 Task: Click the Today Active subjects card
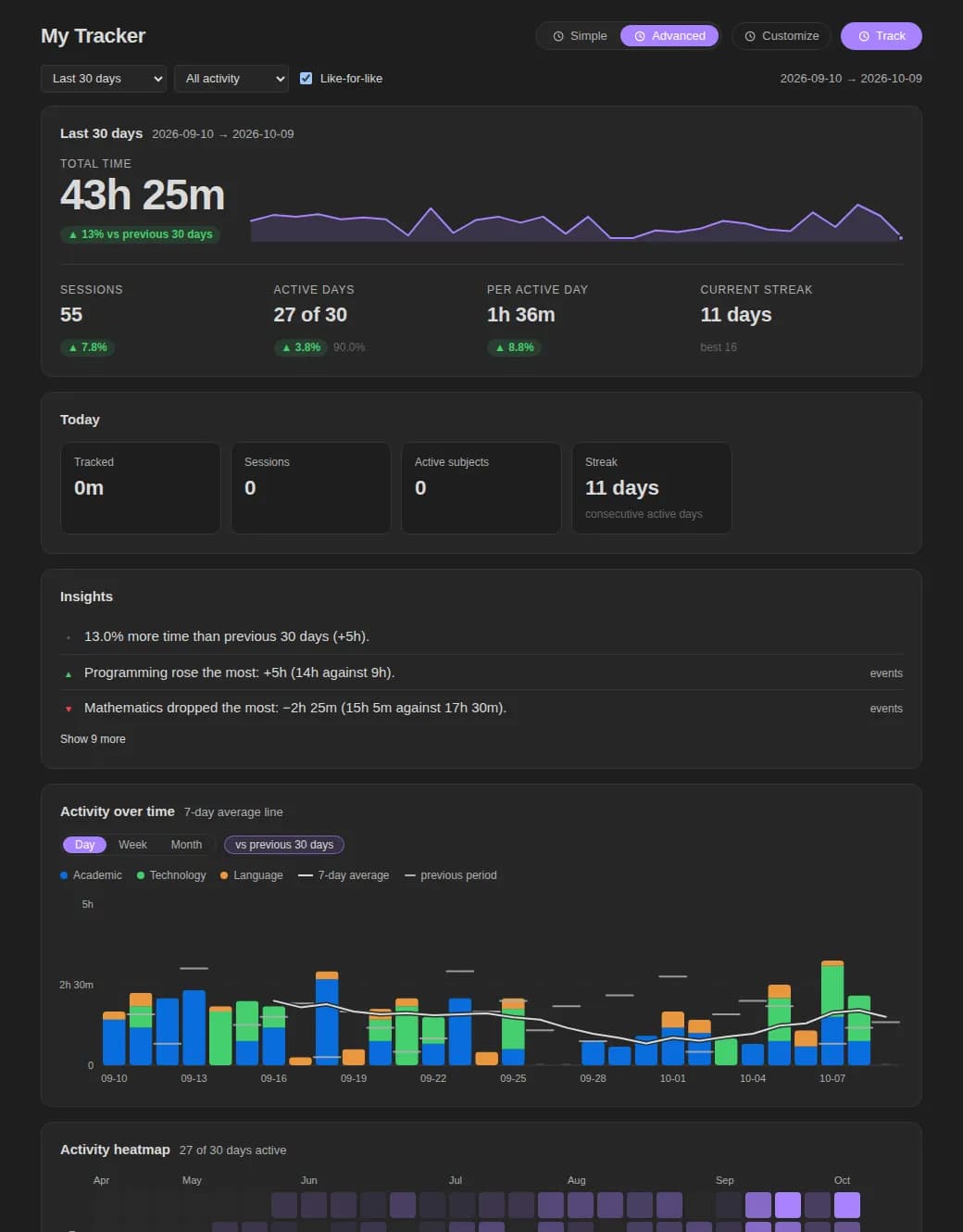point(481,488)
